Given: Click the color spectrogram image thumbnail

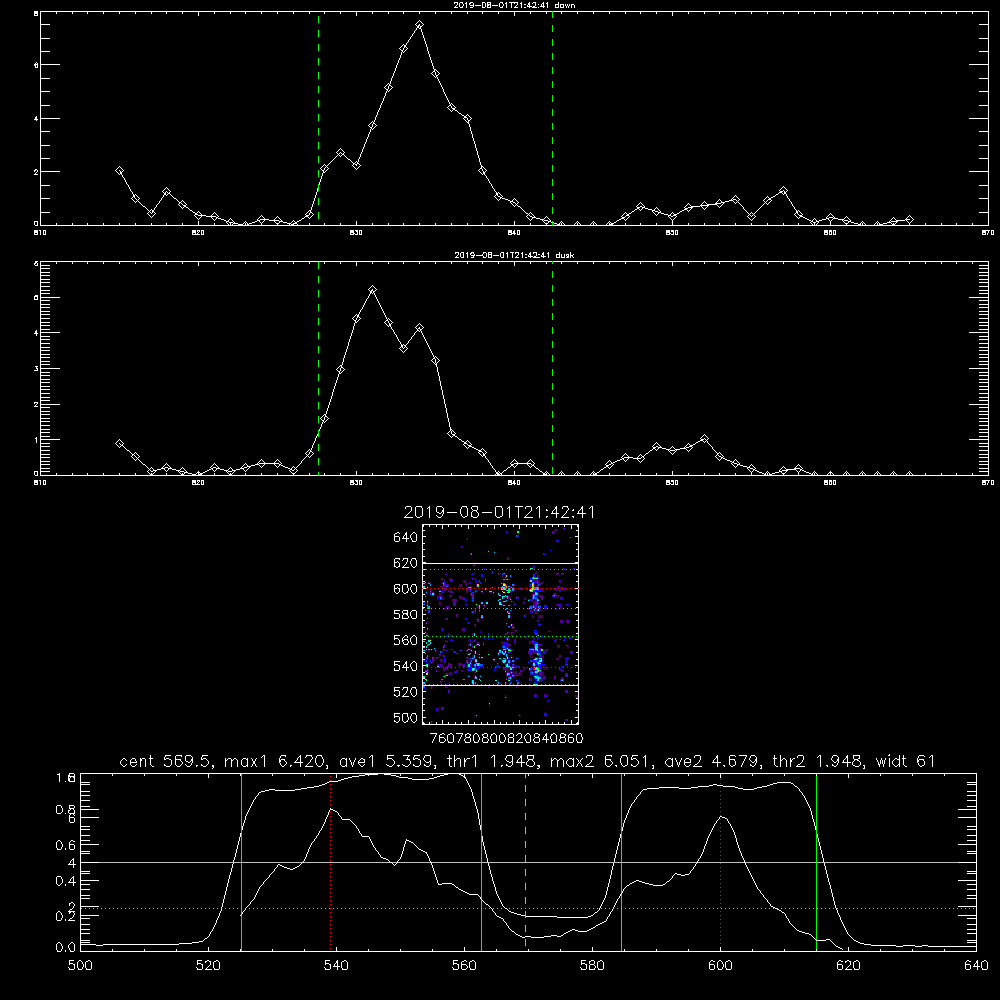Looking at the screenshot, I should tap(500, 624).
